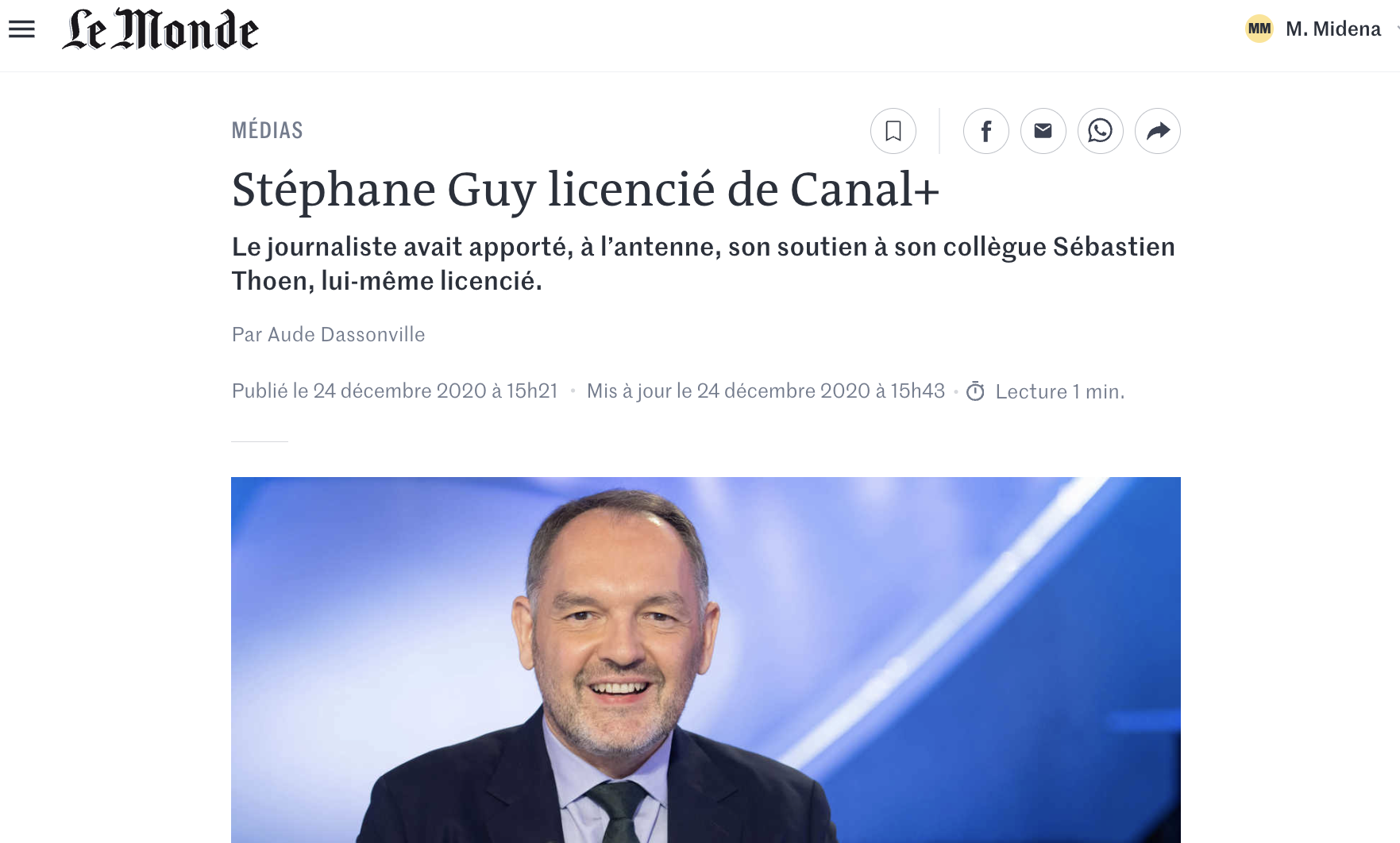Click the article subtitle about Sébastien Thoen

pos(704,264)
